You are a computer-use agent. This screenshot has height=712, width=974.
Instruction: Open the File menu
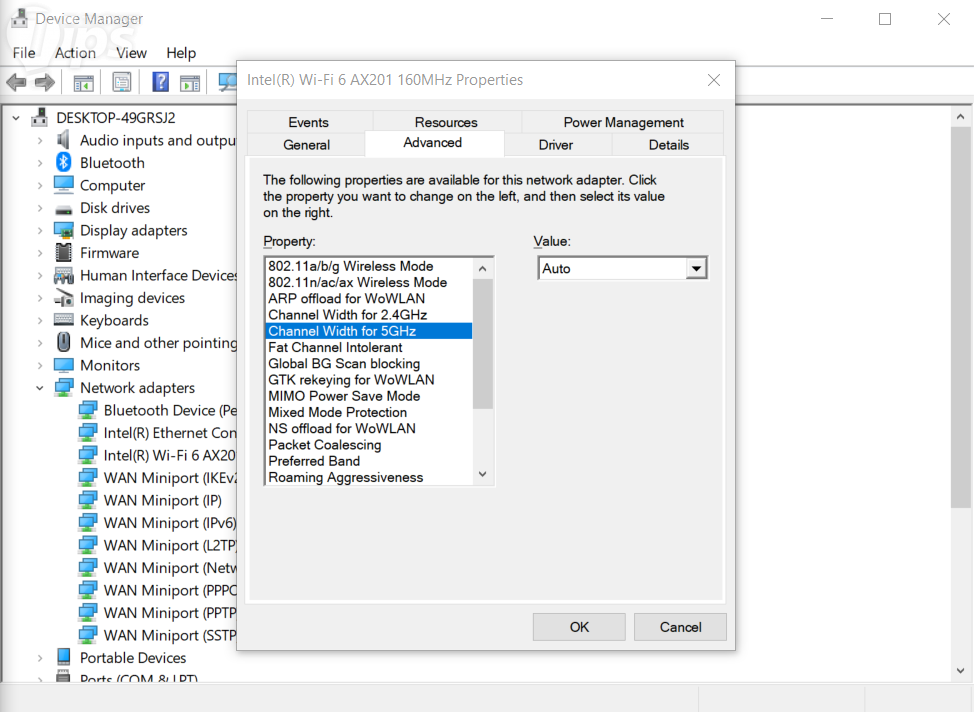(x=24, y=53)
